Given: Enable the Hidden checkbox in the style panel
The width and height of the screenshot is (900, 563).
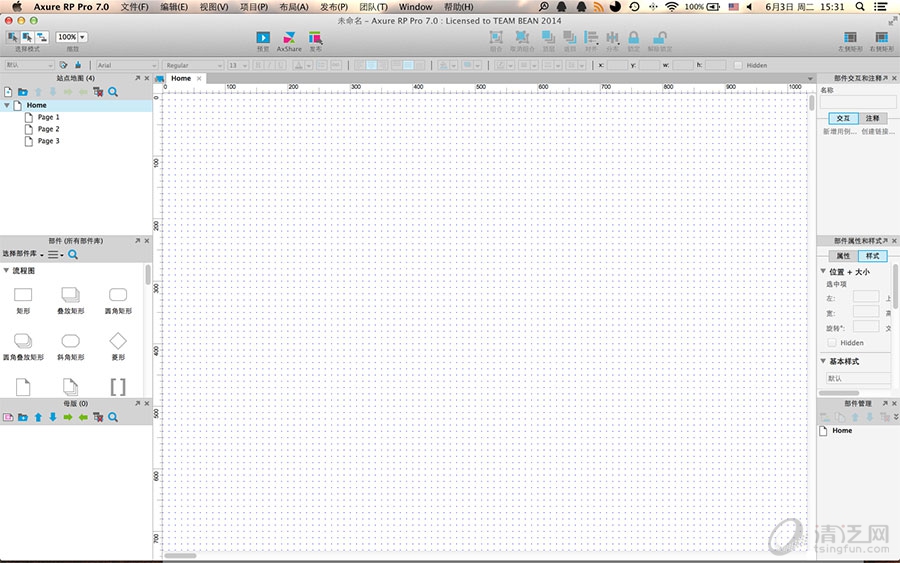Looking at the screenshot, I should tap(832, 343).
